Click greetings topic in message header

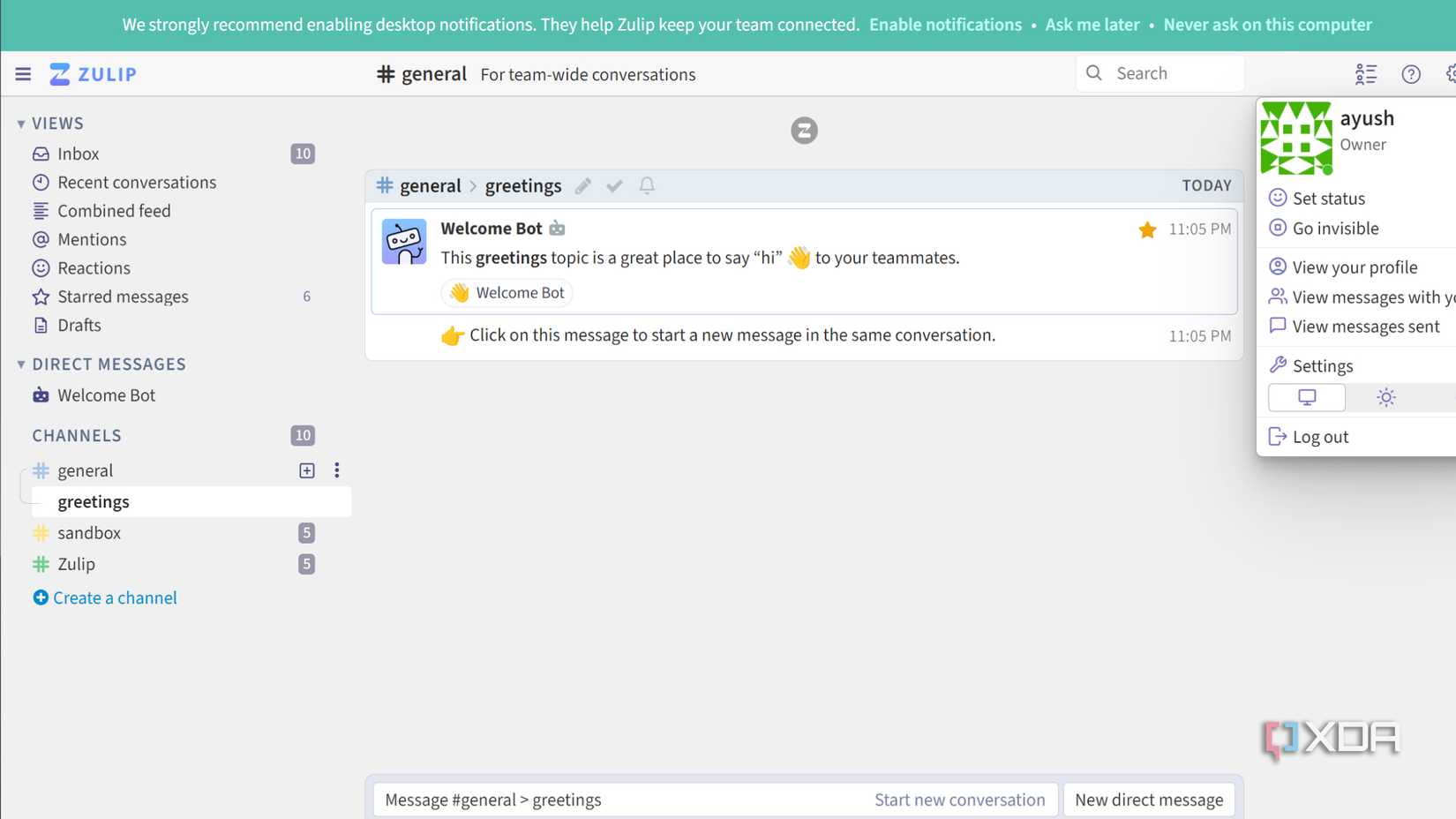(523, 185)
